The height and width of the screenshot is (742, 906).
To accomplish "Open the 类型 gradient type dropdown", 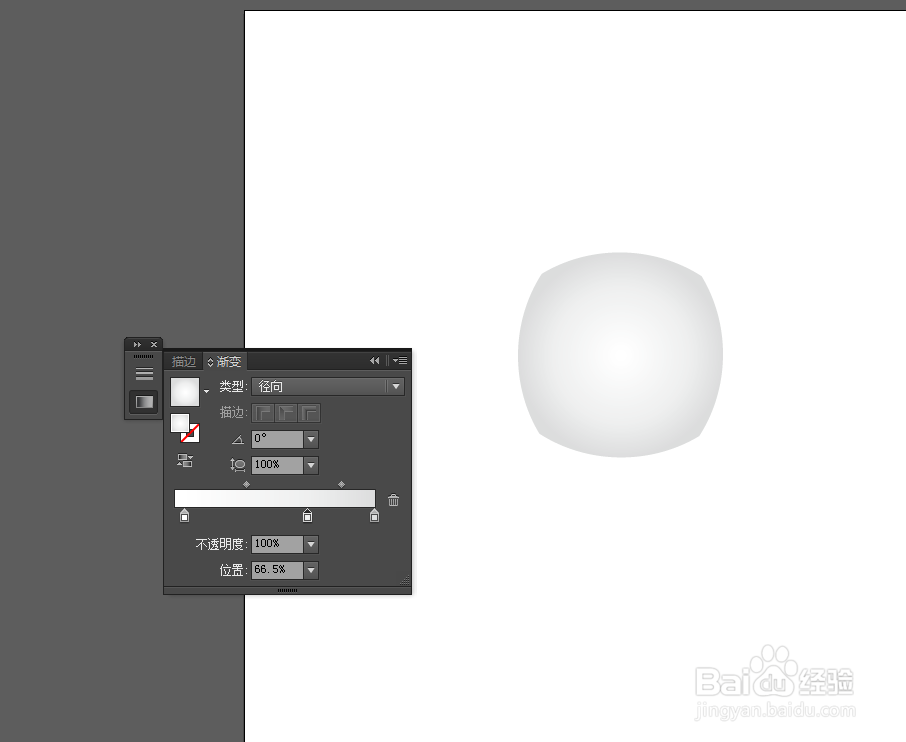I will [328, 387].
